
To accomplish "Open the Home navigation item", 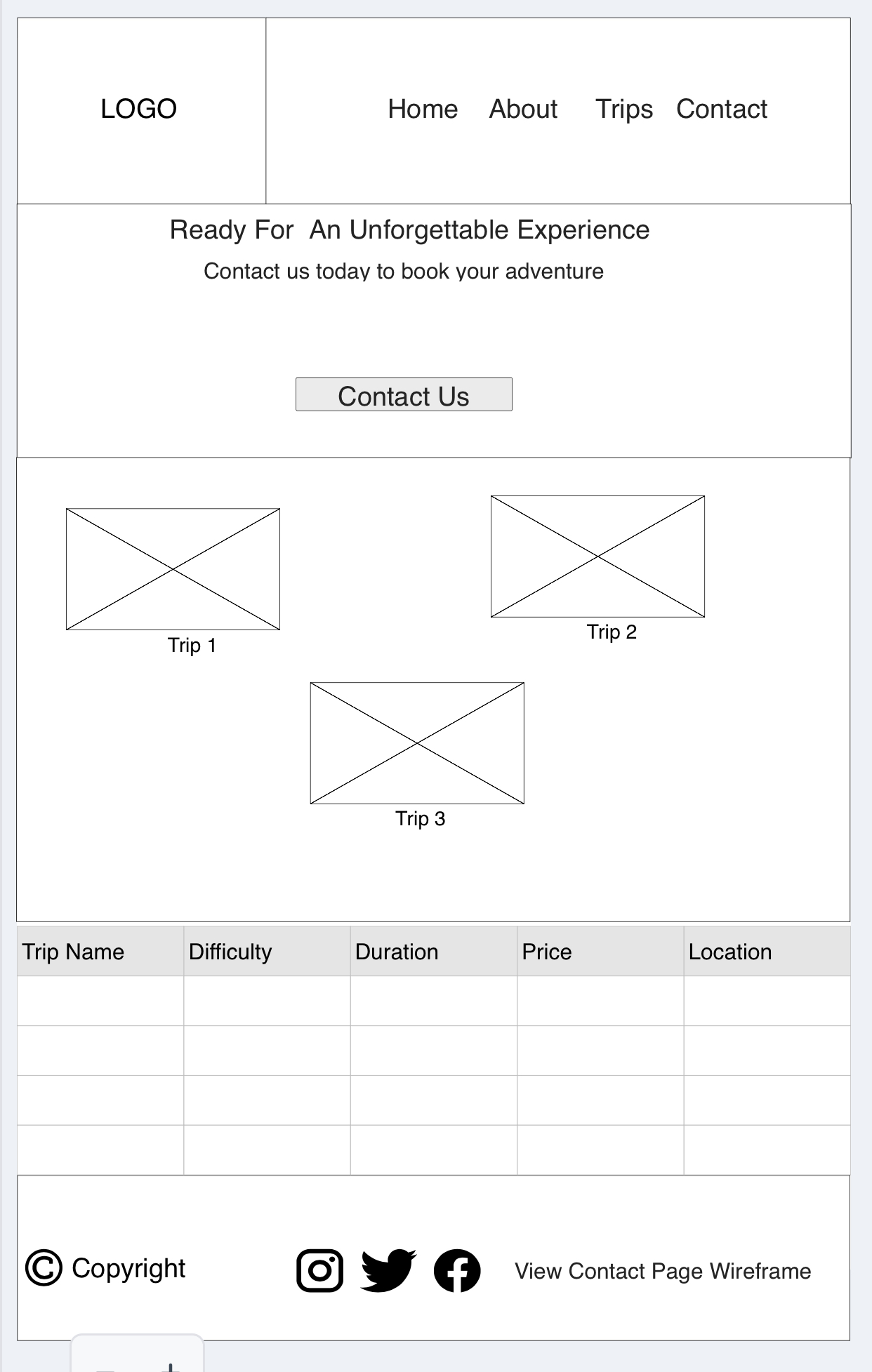I will (x=423, y=109).
